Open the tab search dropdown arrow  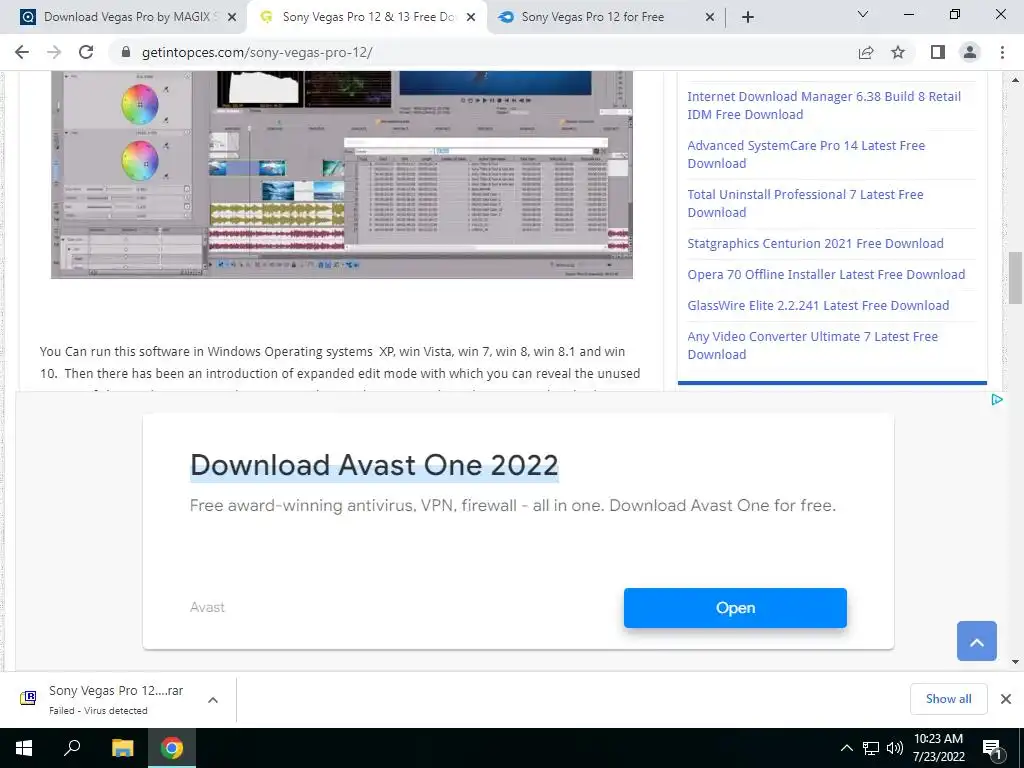(x=863, y=14)
